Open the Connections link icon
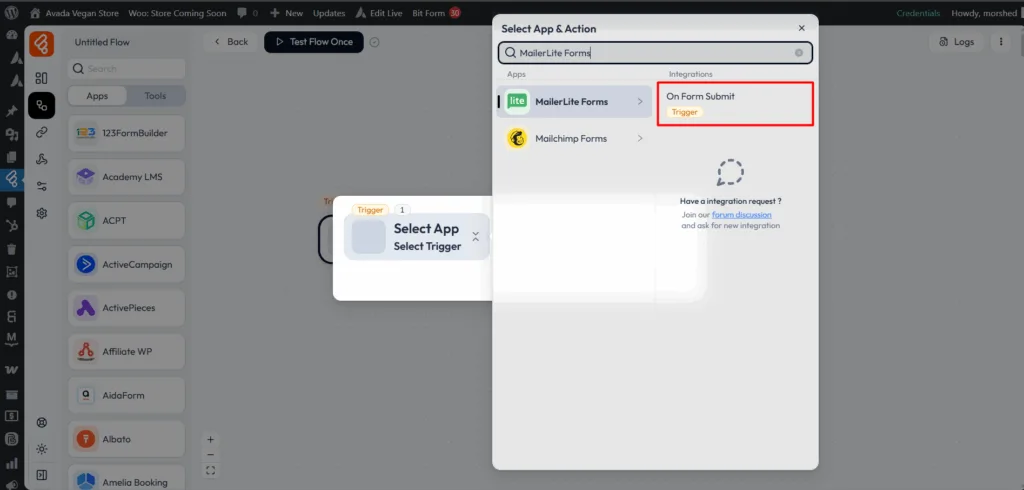Viewport: 1024px width, 490px height. (x=42, y=132)
